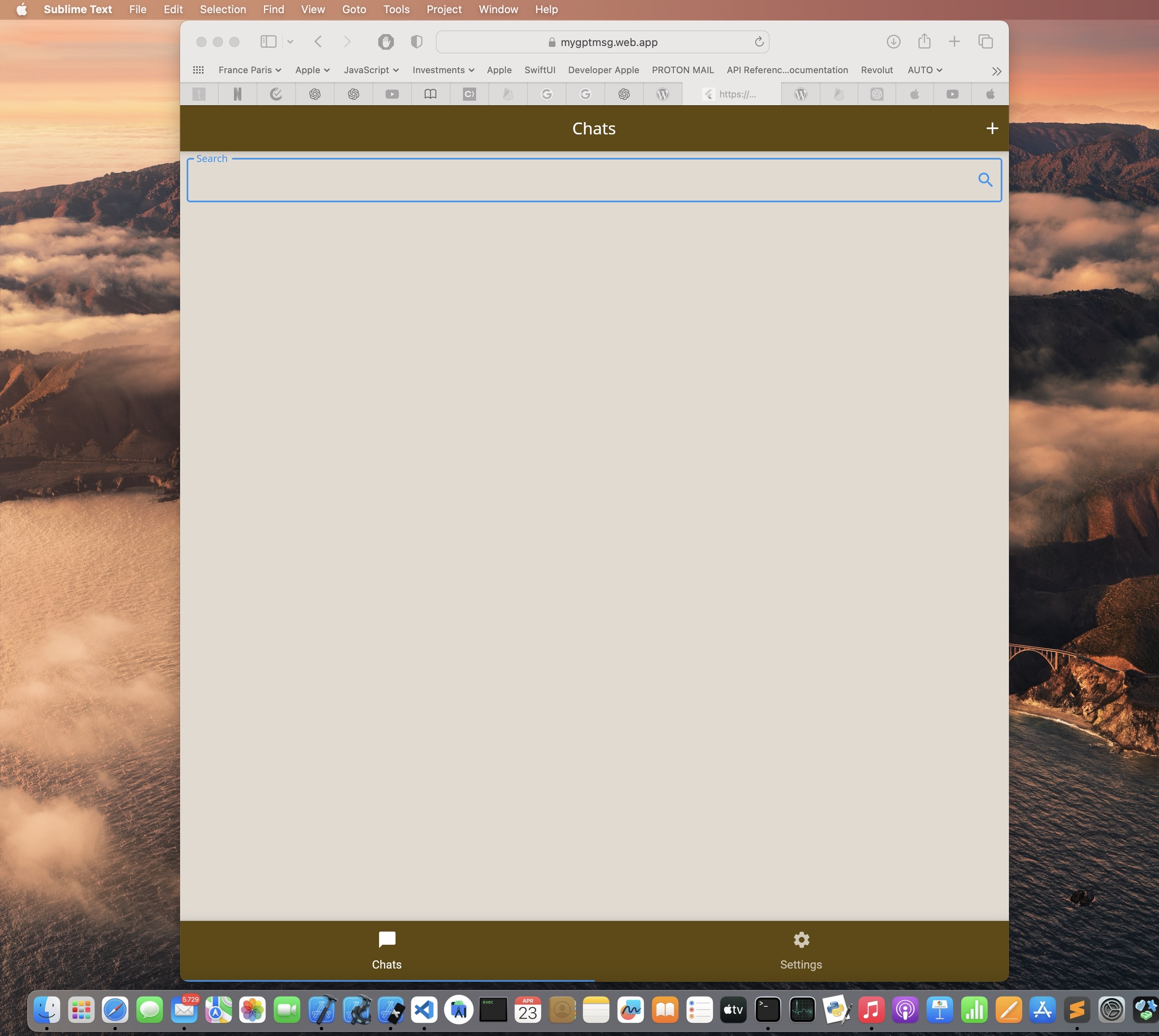Expand the AUTO bookmarks folder

(x=925, y=70)
